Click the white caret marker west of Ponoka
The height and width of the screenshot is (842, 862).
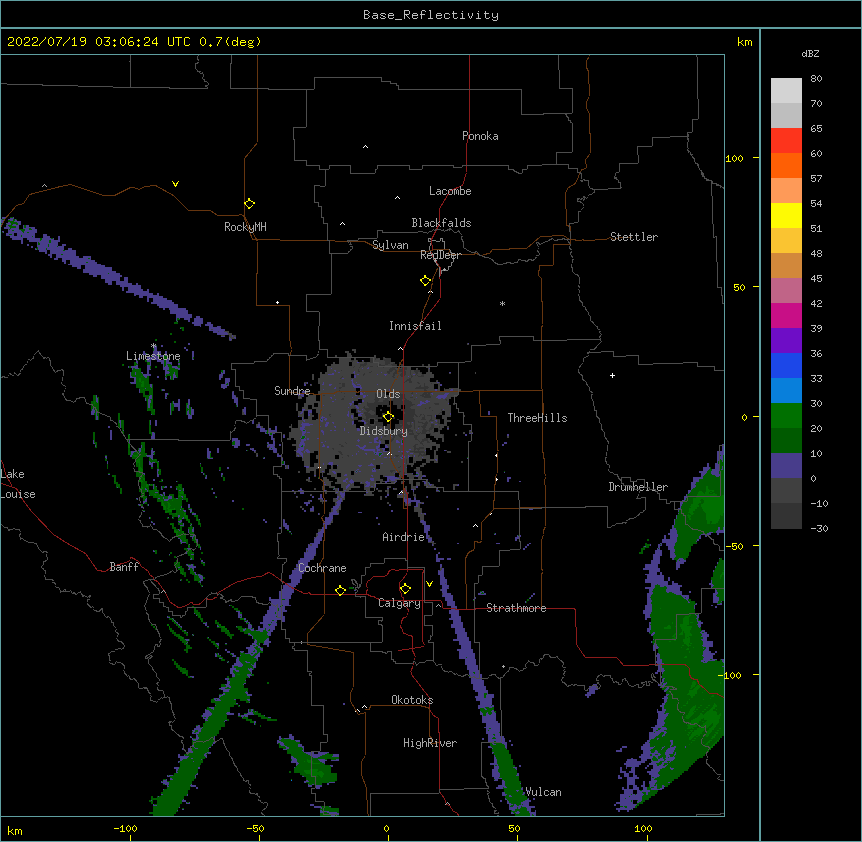[366, 147]
